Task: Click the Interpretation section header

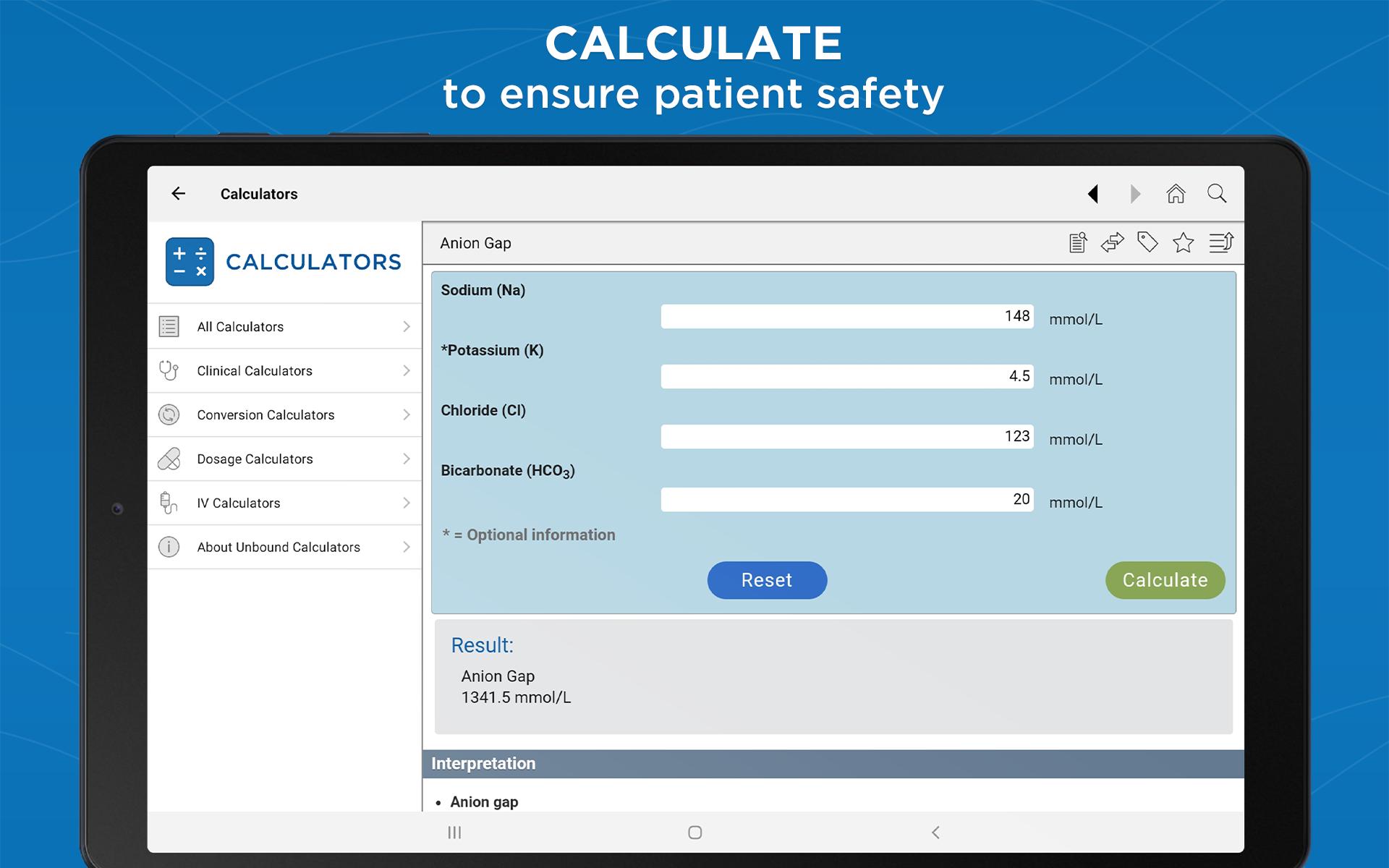Action: coord(833,764)
